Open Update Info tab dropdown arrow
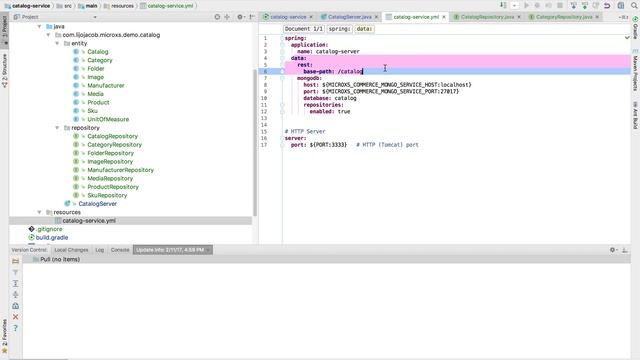 pos(208,250)
